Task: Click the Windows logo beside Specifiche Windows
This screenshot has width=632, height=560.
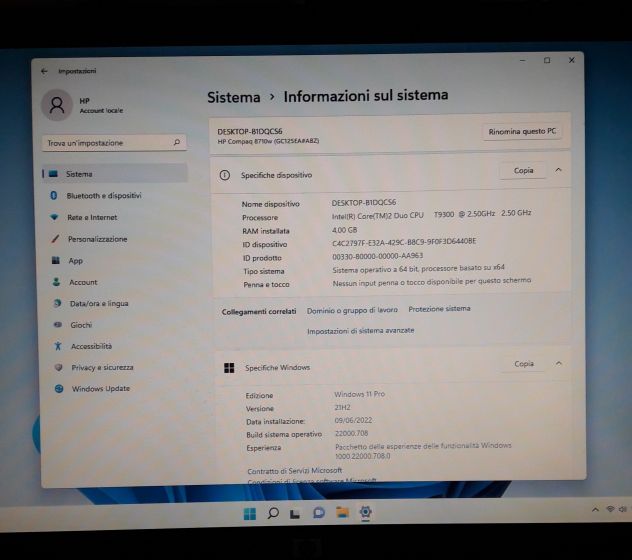Action: coord(229,368)
